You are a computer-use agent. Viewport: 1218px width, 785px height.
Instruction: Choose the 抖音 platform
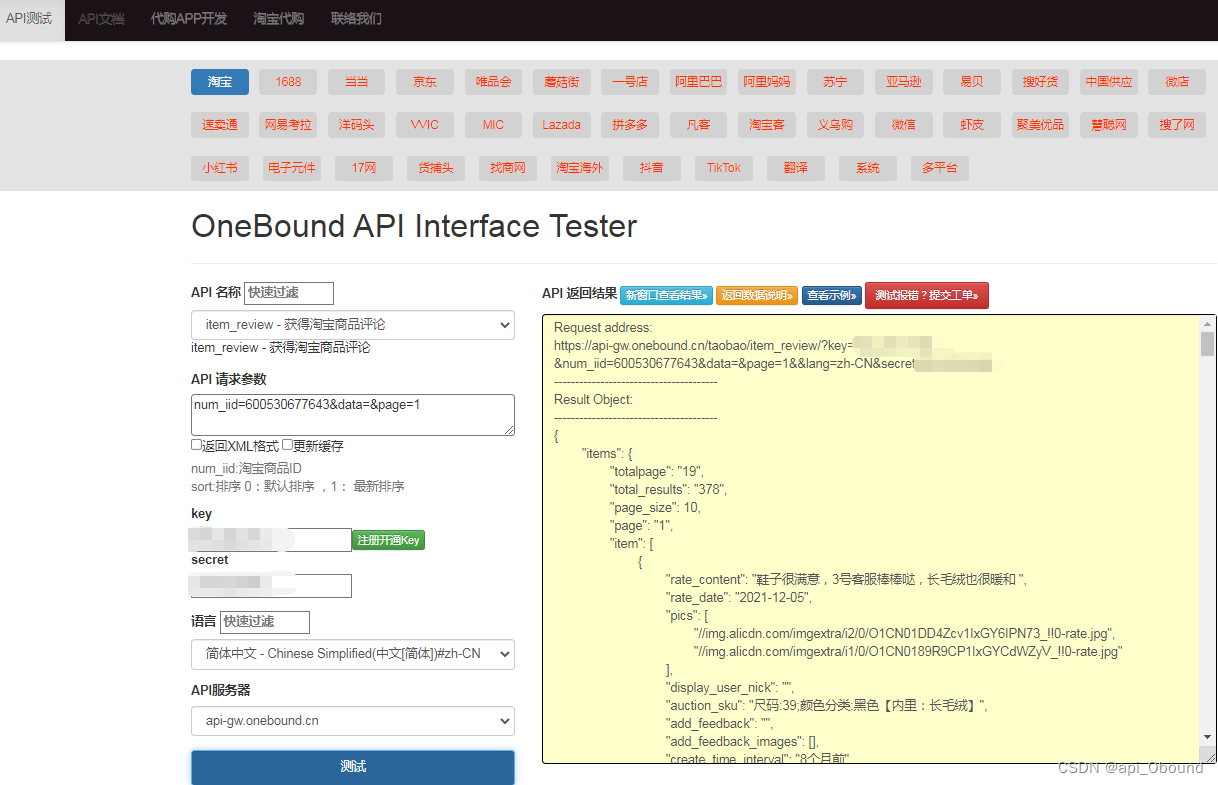click(652, 168)
